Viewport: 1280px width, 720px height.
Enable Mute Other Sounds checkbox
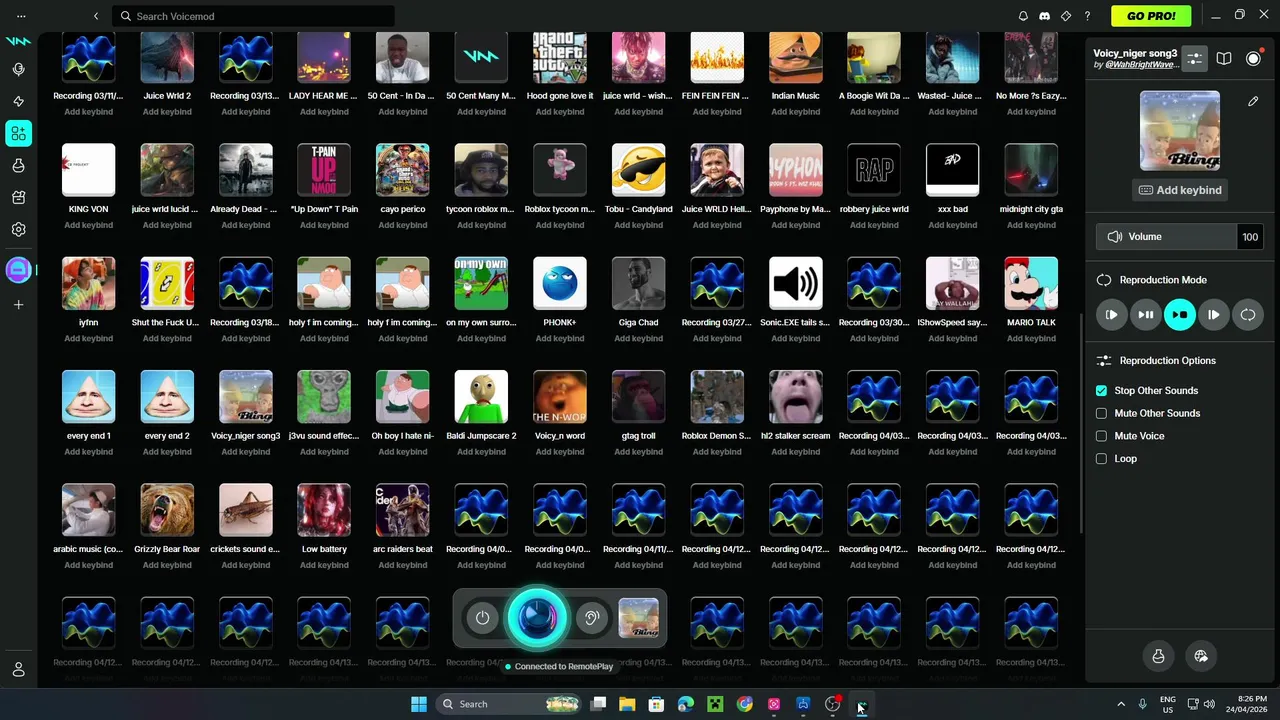tap(1101, 413)
